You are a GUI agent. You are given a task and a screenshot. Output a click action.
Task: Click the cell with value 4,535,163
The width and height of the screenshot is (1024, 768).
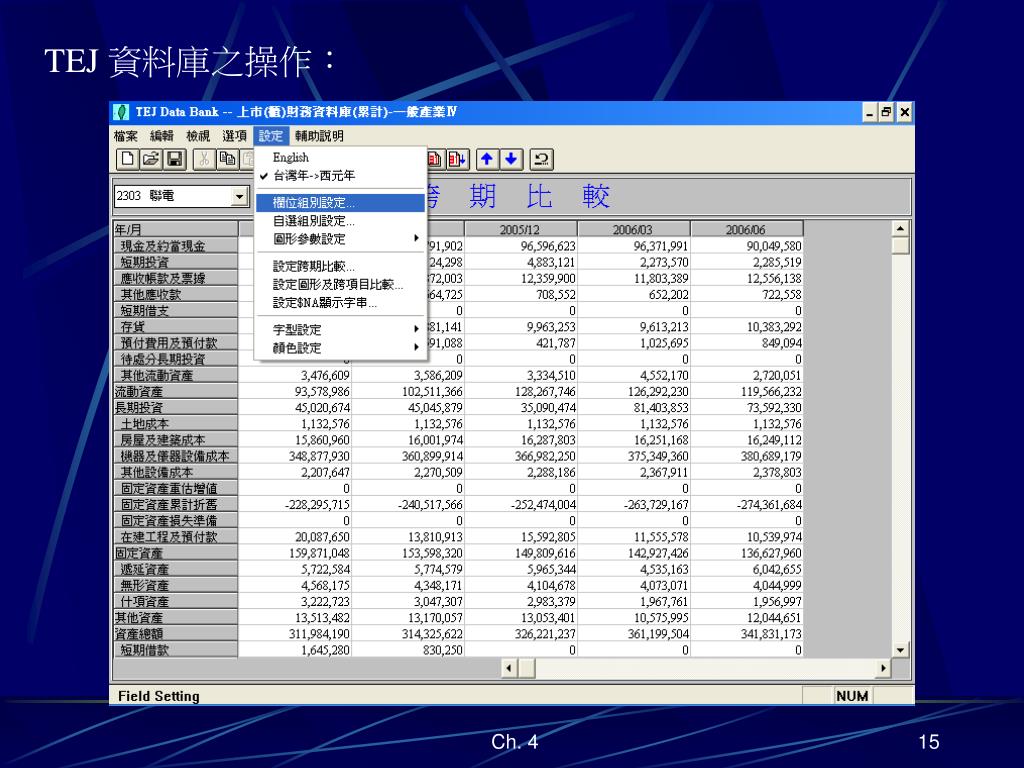click(x=633, y=569)
